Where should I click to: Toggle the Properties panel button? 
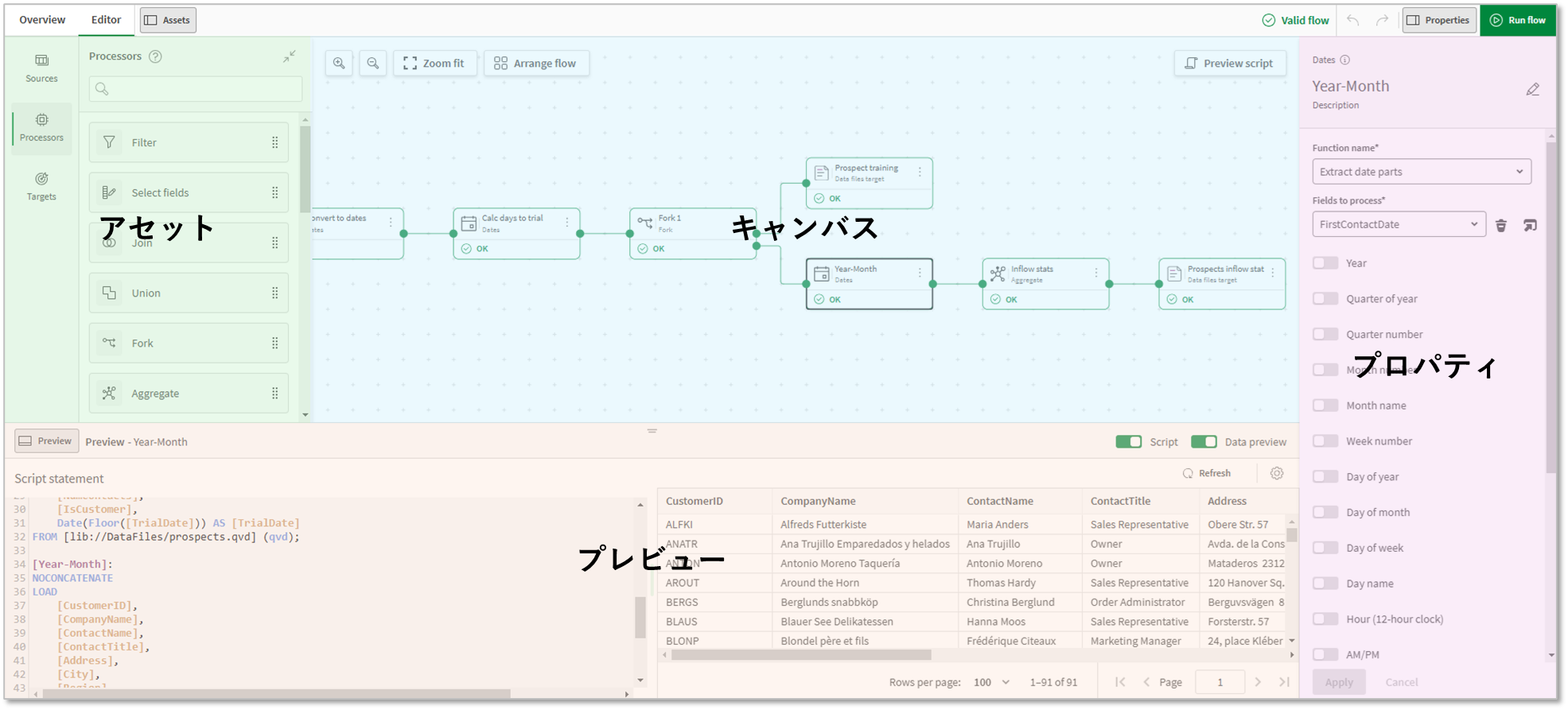coord(1439,20)
